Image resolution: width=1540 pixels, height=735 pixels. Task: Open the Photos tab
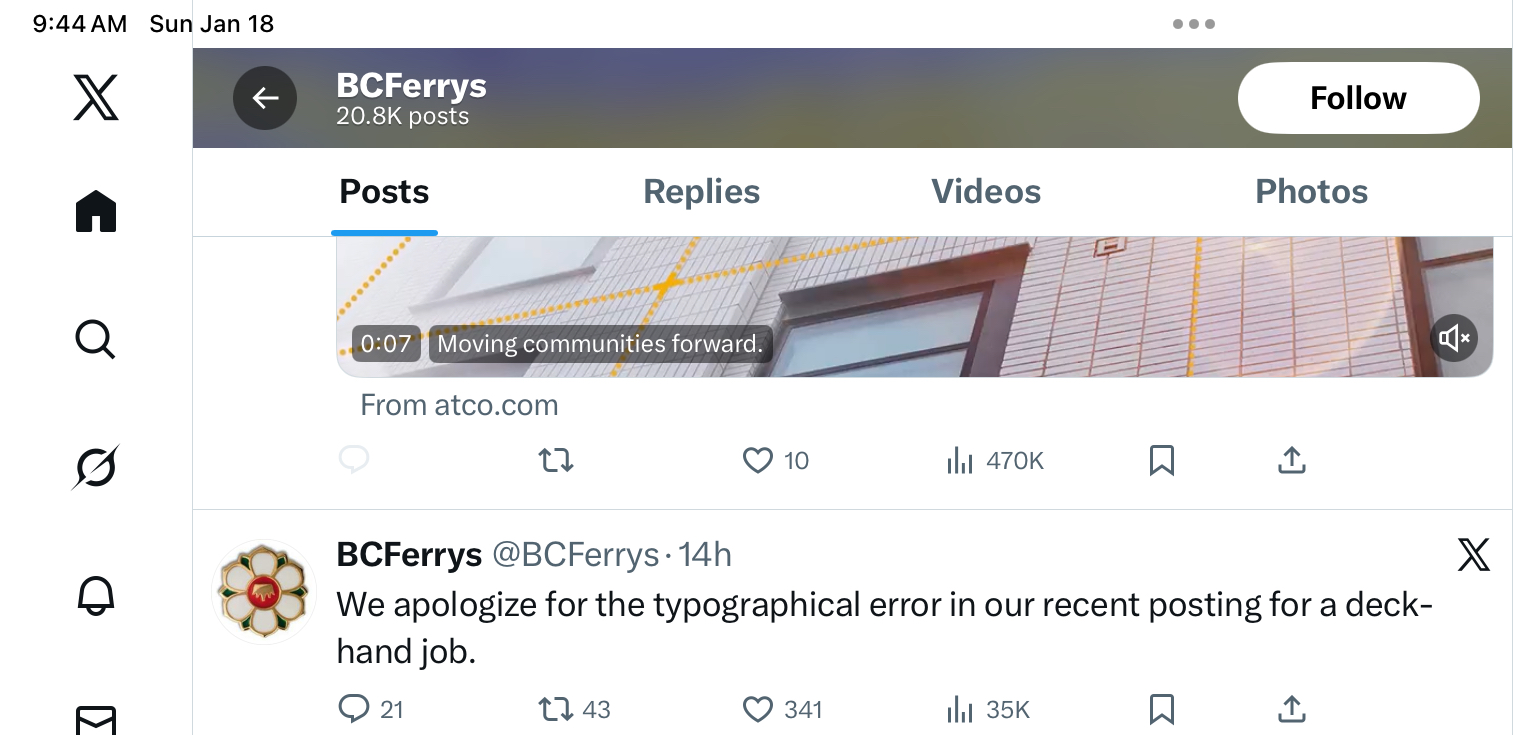[1311, 192]
